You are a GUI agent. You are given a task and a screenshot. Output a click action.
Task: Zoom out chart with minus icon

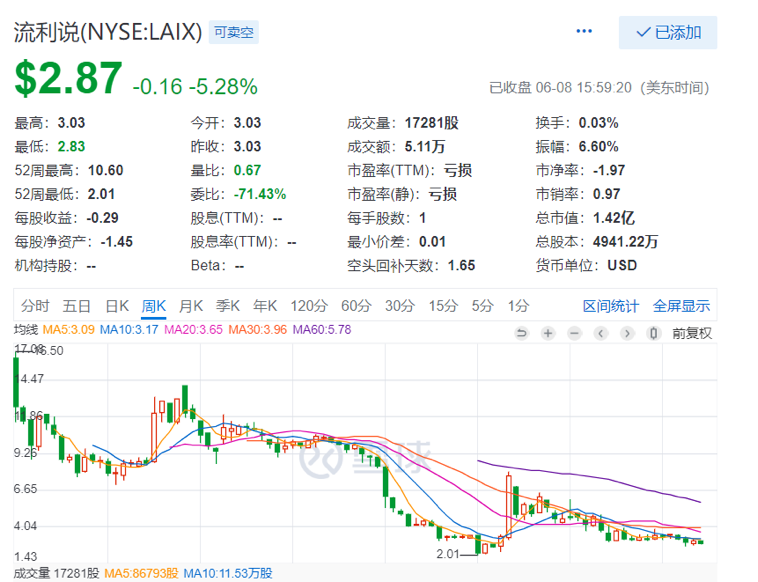pyautogui.click(x=574, y=333)
